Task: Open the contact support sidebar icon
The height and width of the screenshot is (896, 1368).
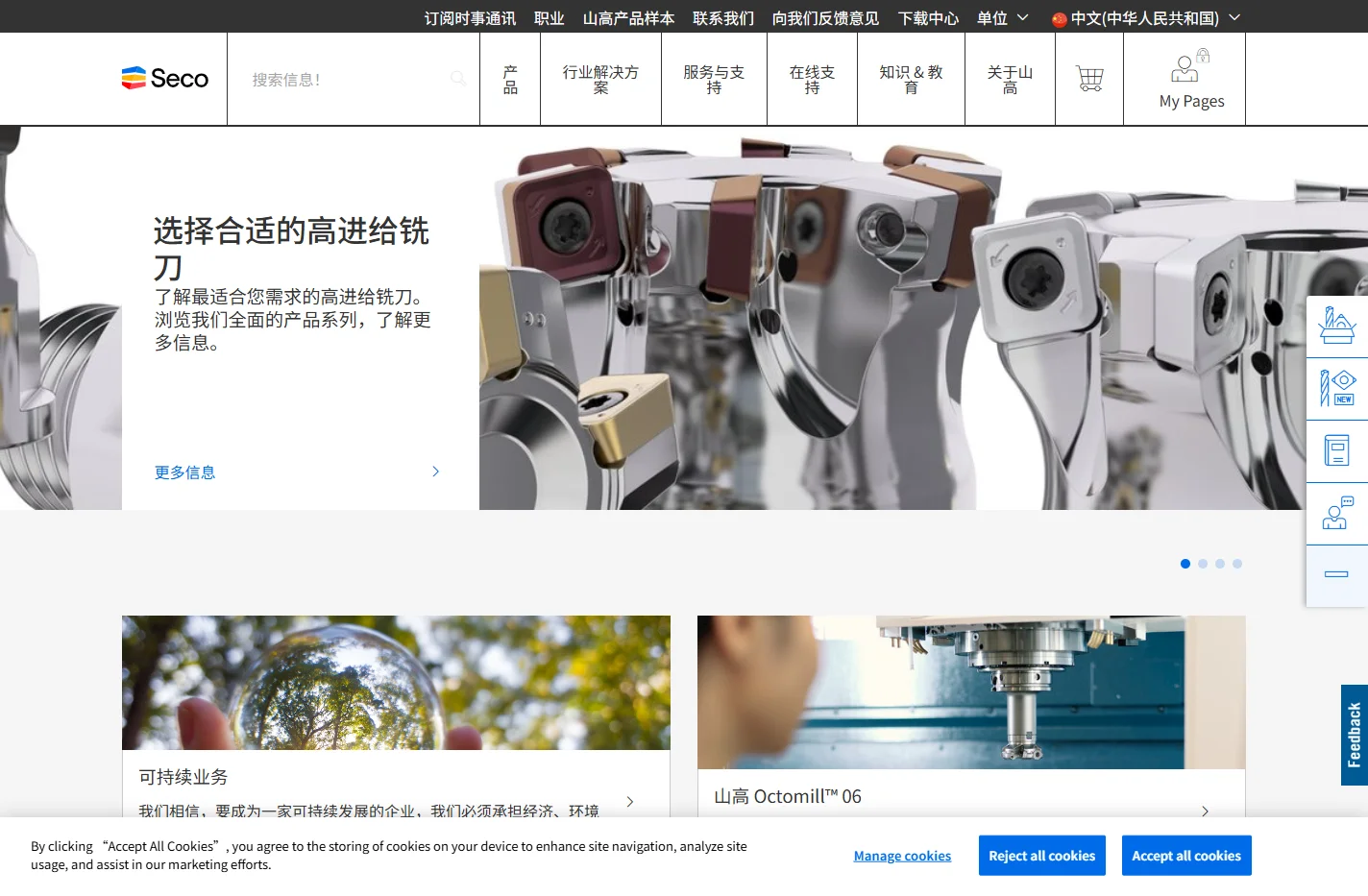Action: [1336, 513]
